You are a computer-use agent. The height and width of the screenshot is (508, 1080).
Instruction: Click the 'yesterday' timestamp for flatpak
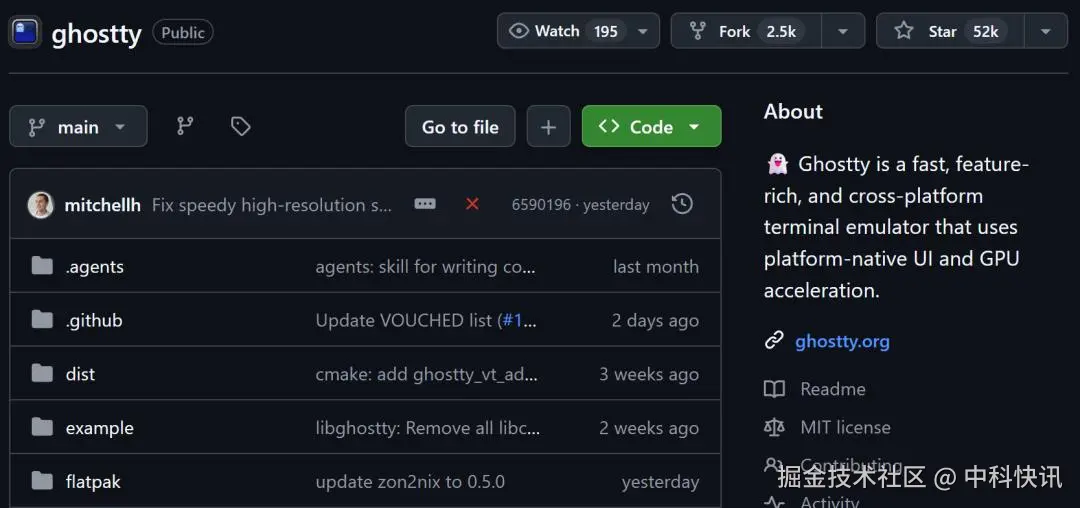click(x=660, y=482)
